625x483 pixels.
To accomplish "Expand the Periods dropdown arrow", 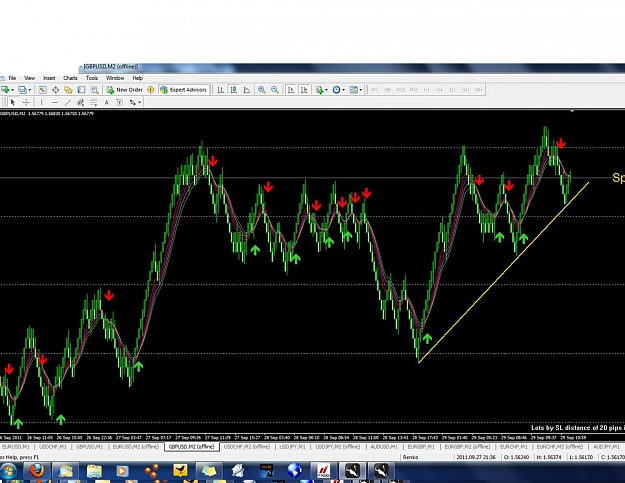I will [x=344, y=90].
